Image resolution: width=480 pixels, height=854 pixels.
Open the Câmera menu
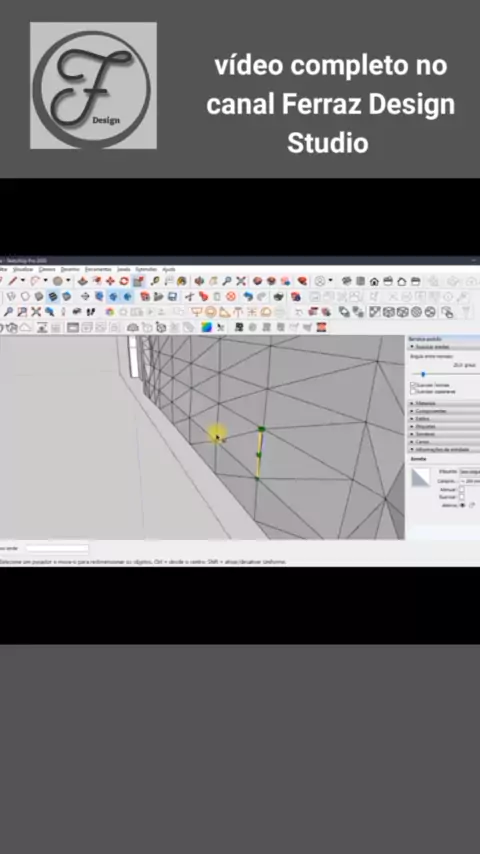click(x=47, y=269)
